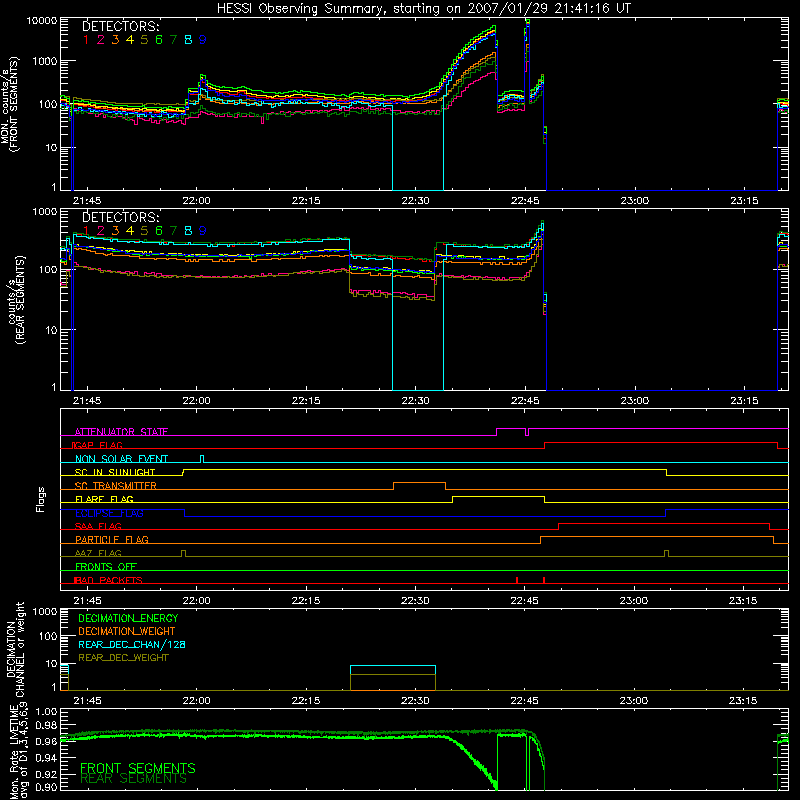The image size is (800, 800).
Task: Click the ECLIPSE_FLAG label
Action: 109,513
